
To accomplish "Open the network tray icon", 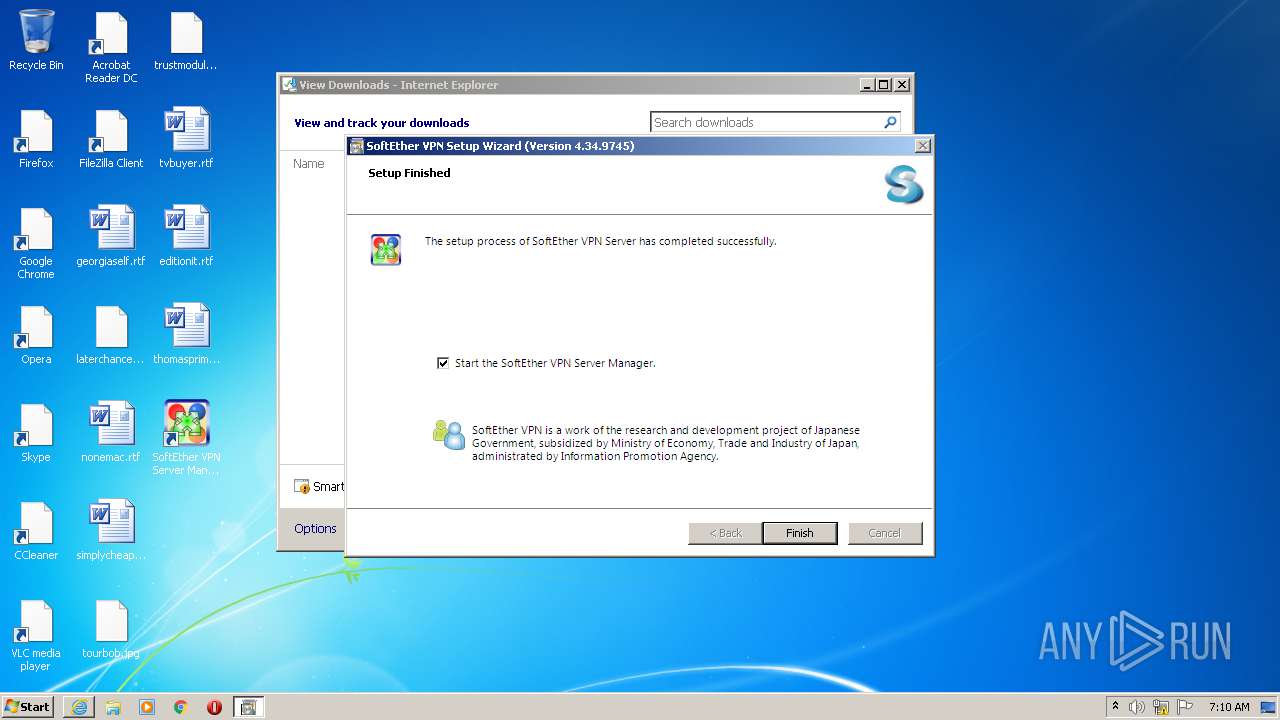I will point(1161,707).
